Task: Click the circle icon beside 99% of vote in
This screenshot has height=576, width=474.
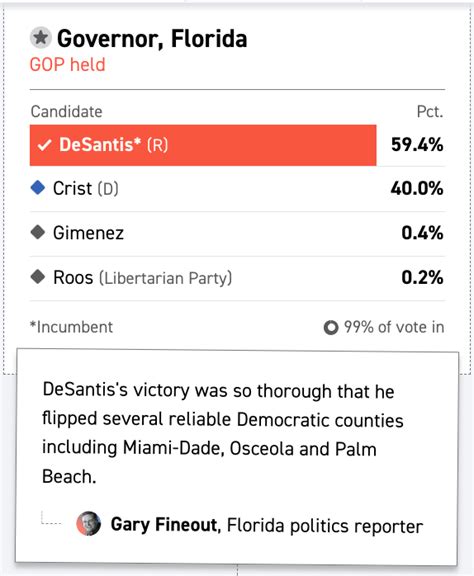Action: click(331, 327)
